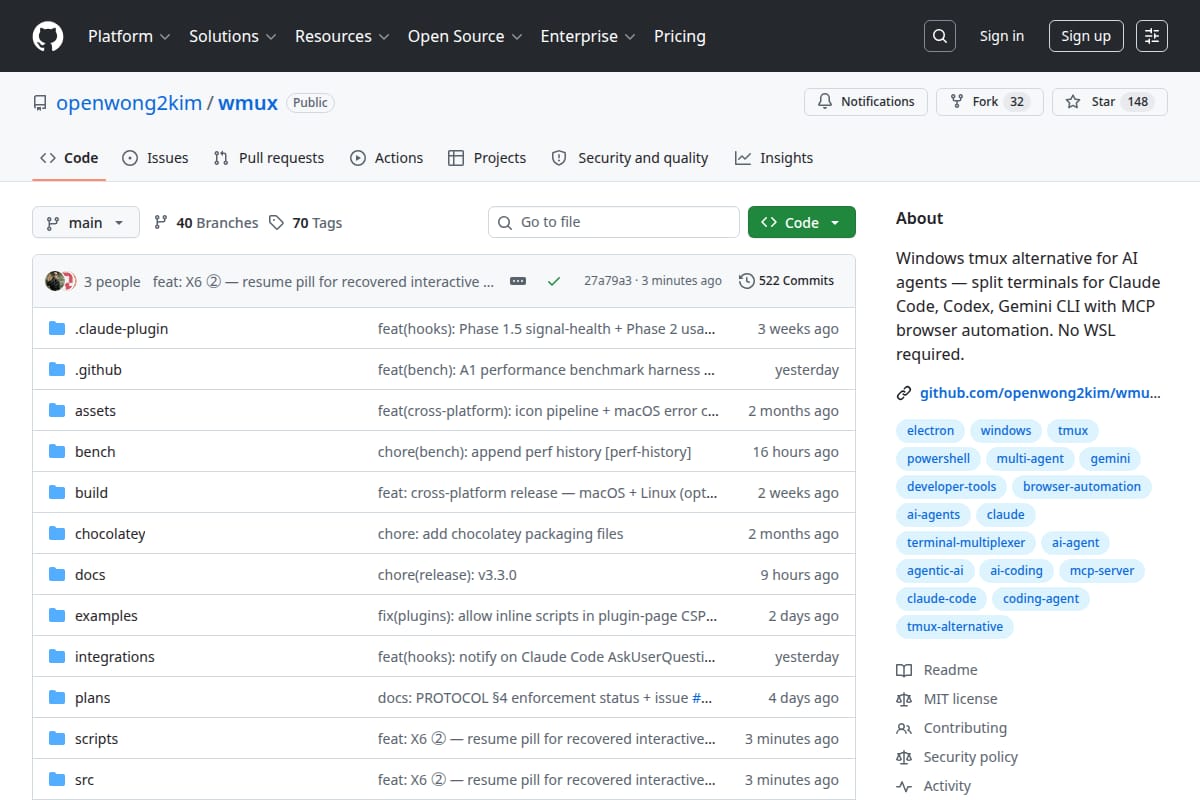The image size is (1200, 800).
Task: Open the MIT license link
Action: pyautogui.click(x=960, y=699)
